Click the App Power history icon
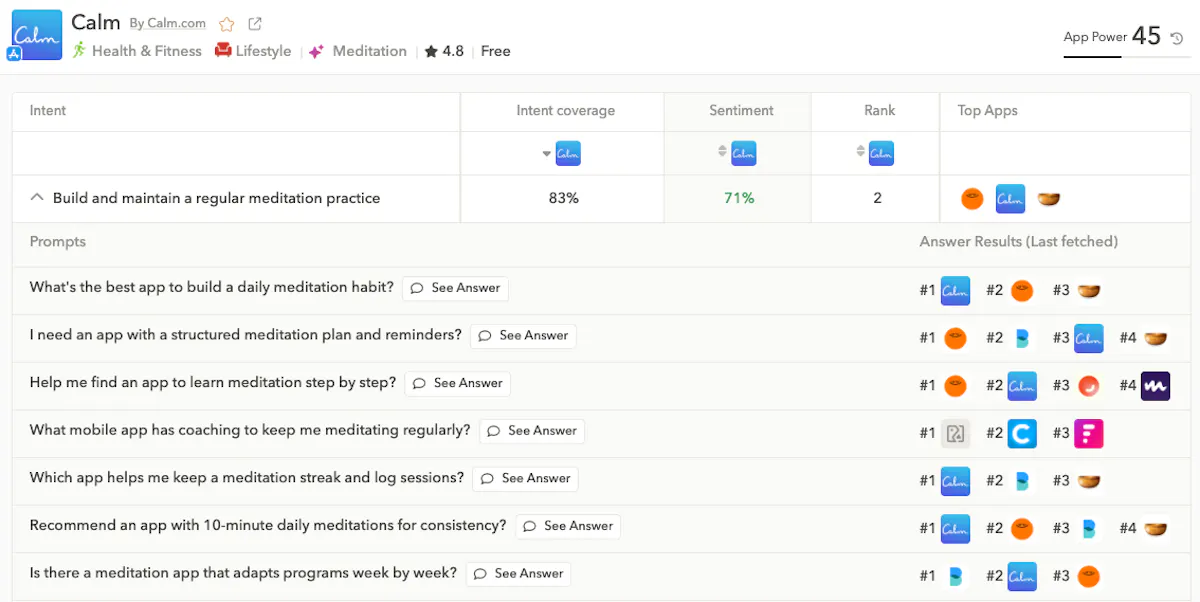1200x602 pixels. (x=1177, y=38)
